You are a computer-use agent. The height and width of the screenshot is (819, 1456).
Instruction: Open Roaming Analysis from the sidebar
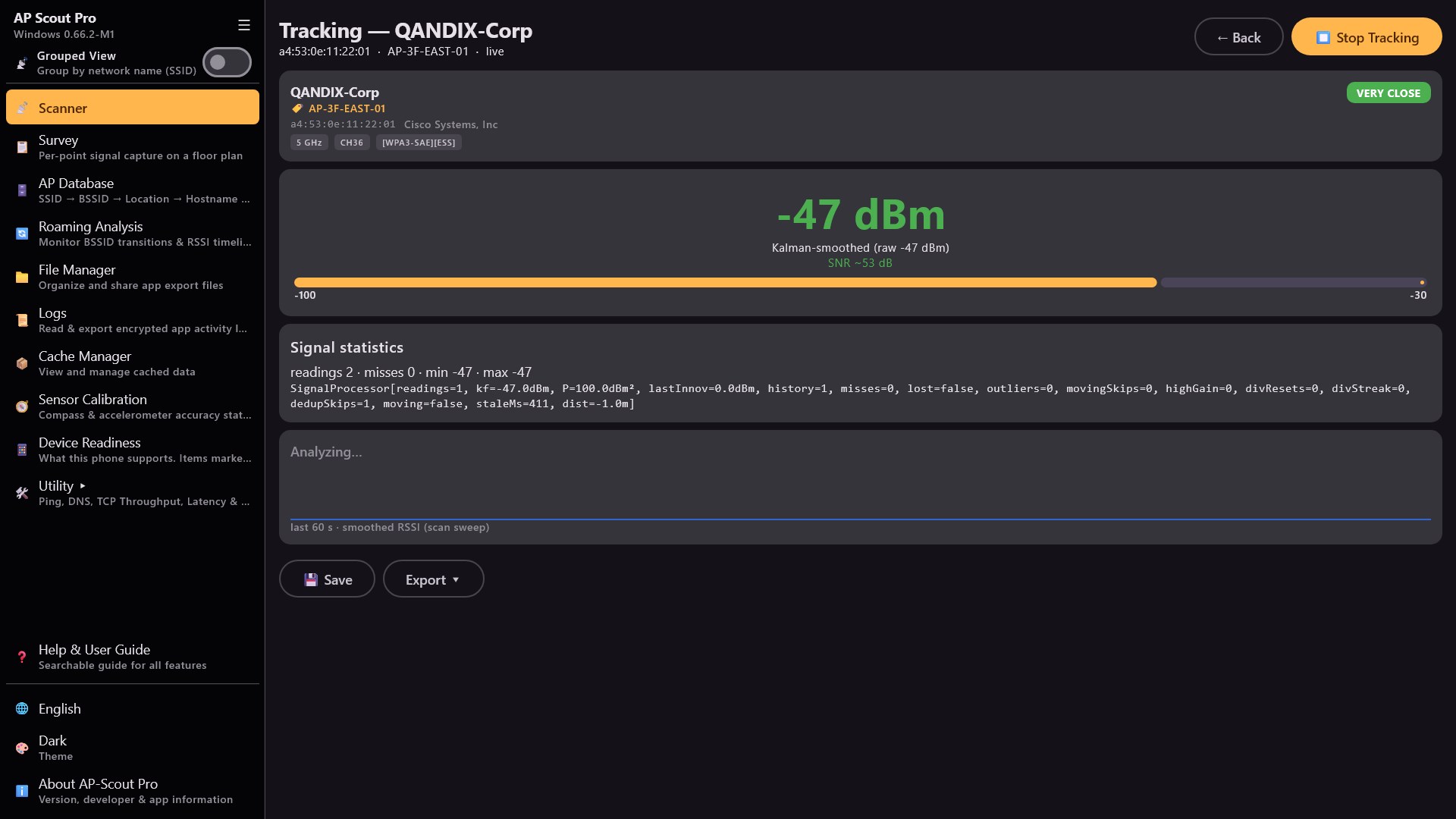click(x=133, y=234)
